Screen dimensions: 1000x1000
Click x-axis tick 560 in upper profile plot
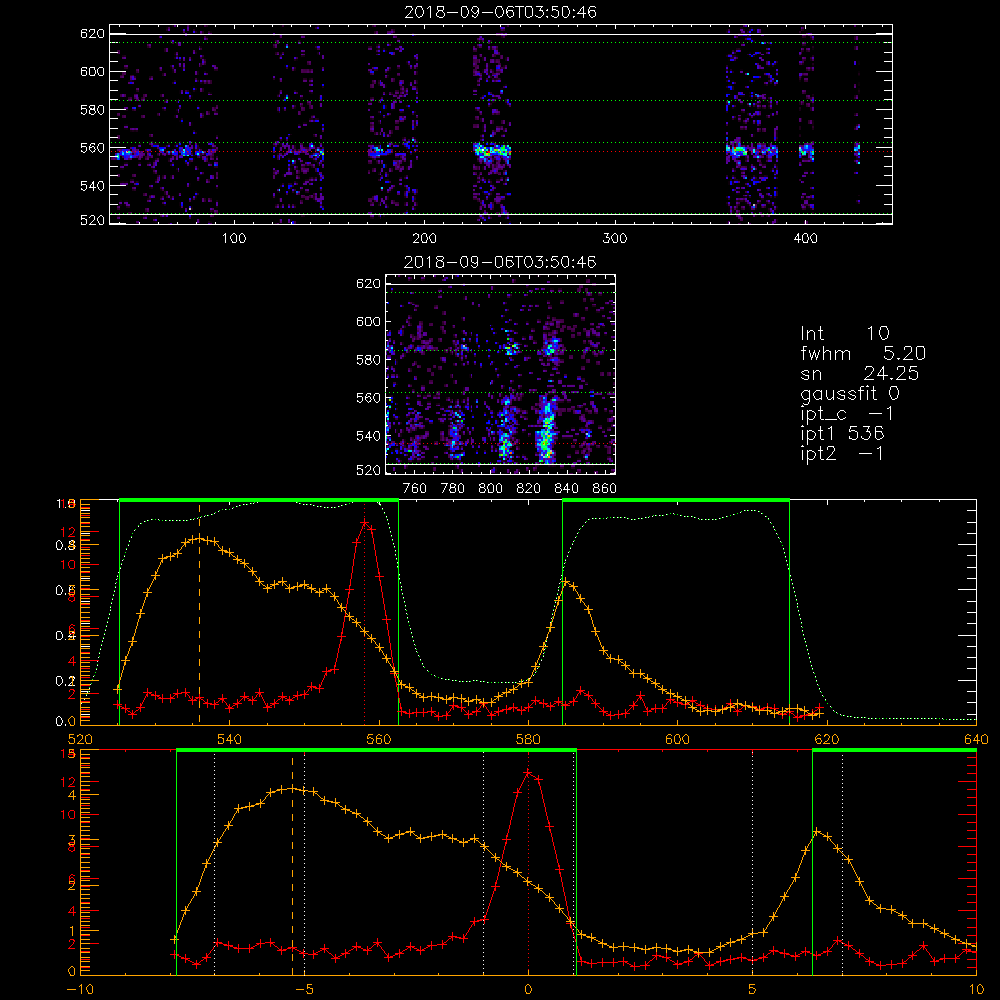pyautogui.click(x=379, y=740)
